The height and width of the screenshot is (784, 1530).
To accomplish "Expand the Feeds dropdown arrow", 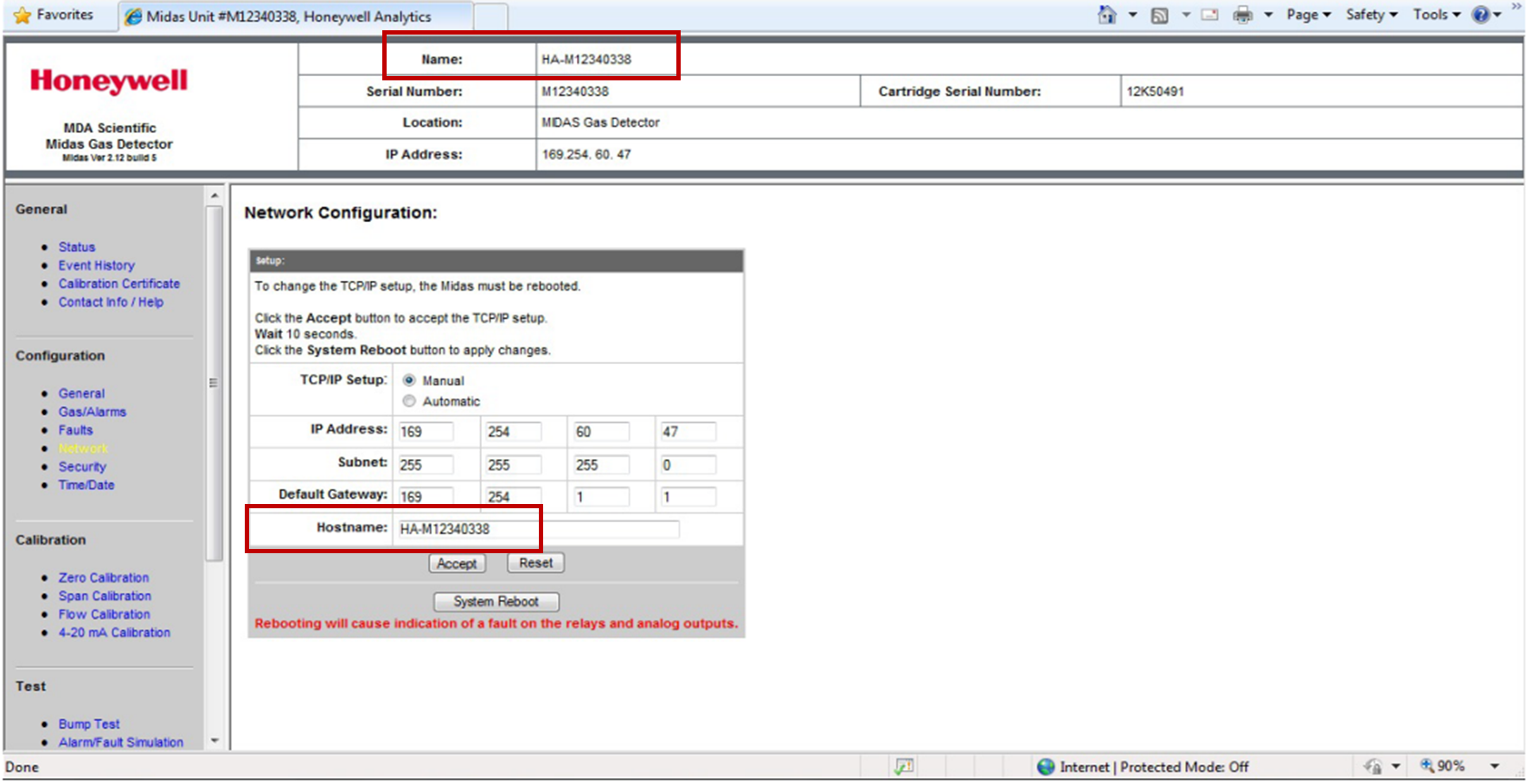I will pos(1186,15).
